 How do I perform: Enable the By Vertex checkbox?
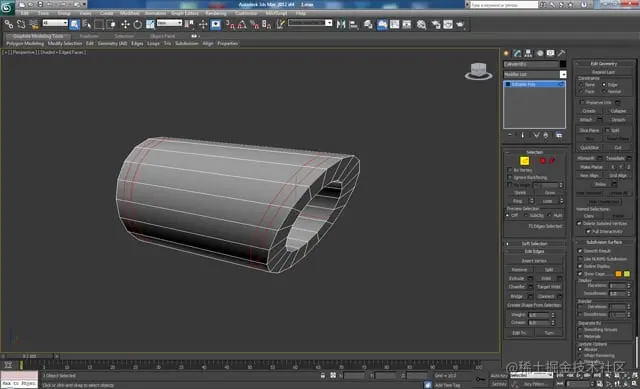[510, 170]
